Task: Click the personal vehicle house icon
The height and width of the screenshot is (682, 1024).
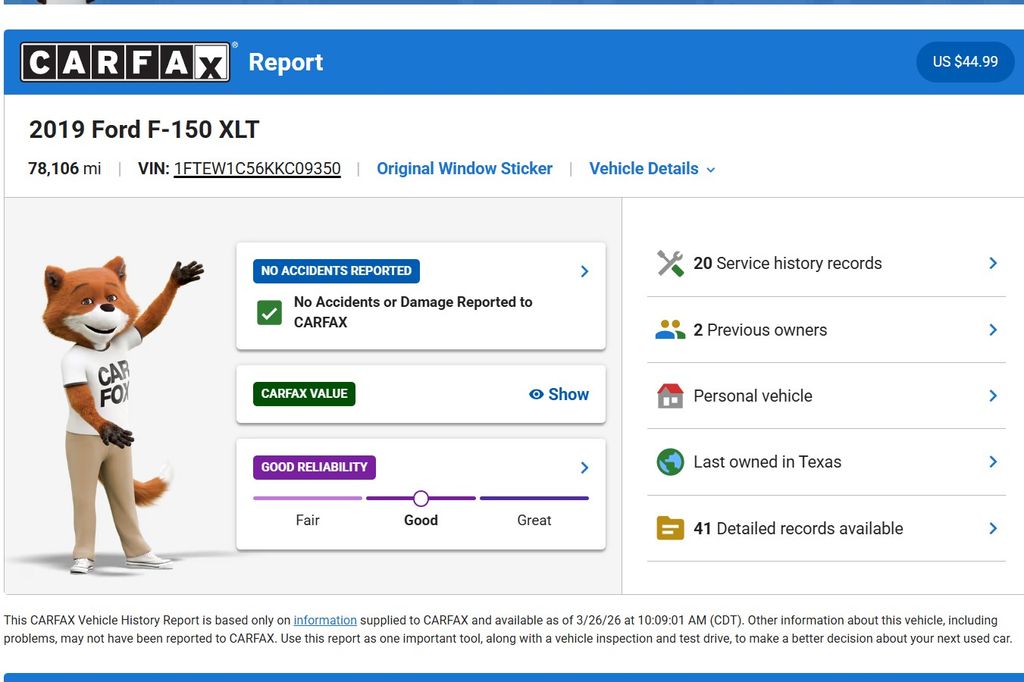Action: click(670, 396)
